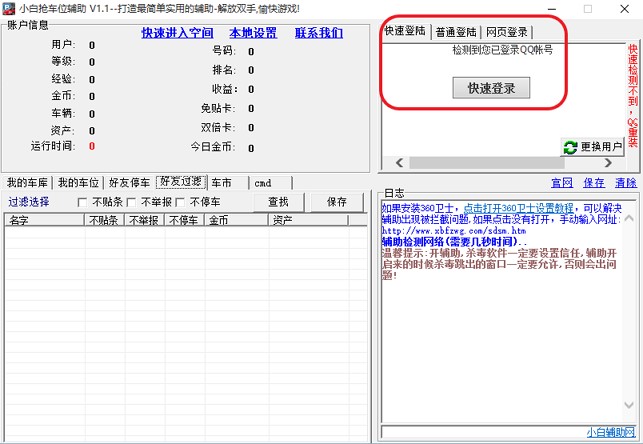Sort by the 资产 column header
This screenshot has width=643, height=444.
tap(308, 220)
